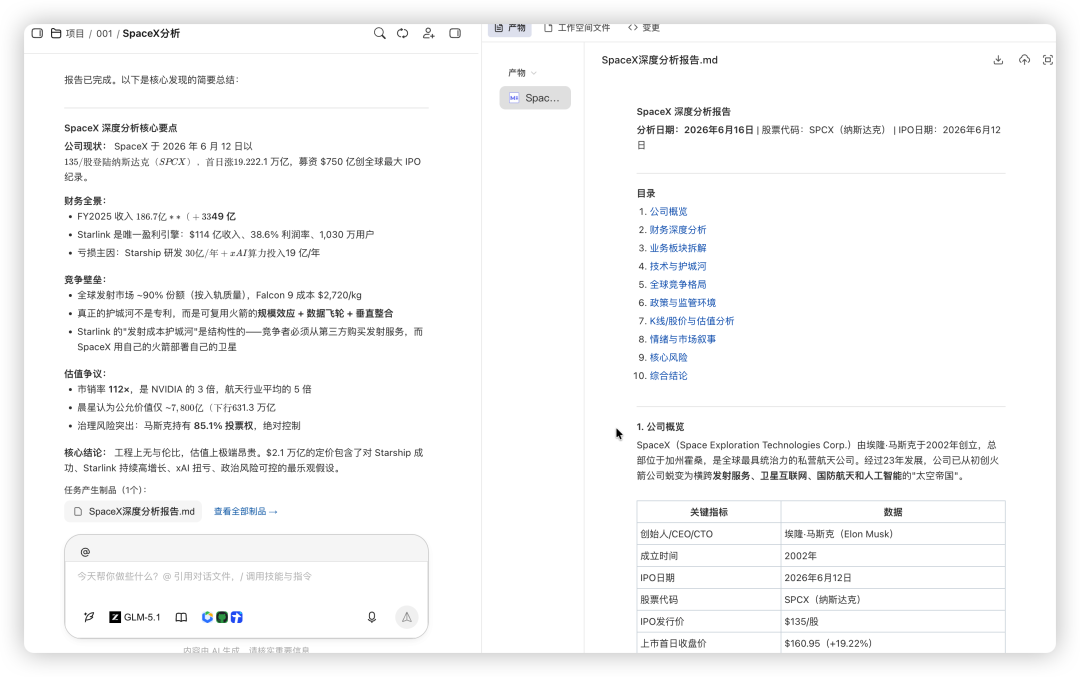Jump to 技术与护城河 section link
The width and height of the screenshot is (1080, 677).
tap(678, 267)
